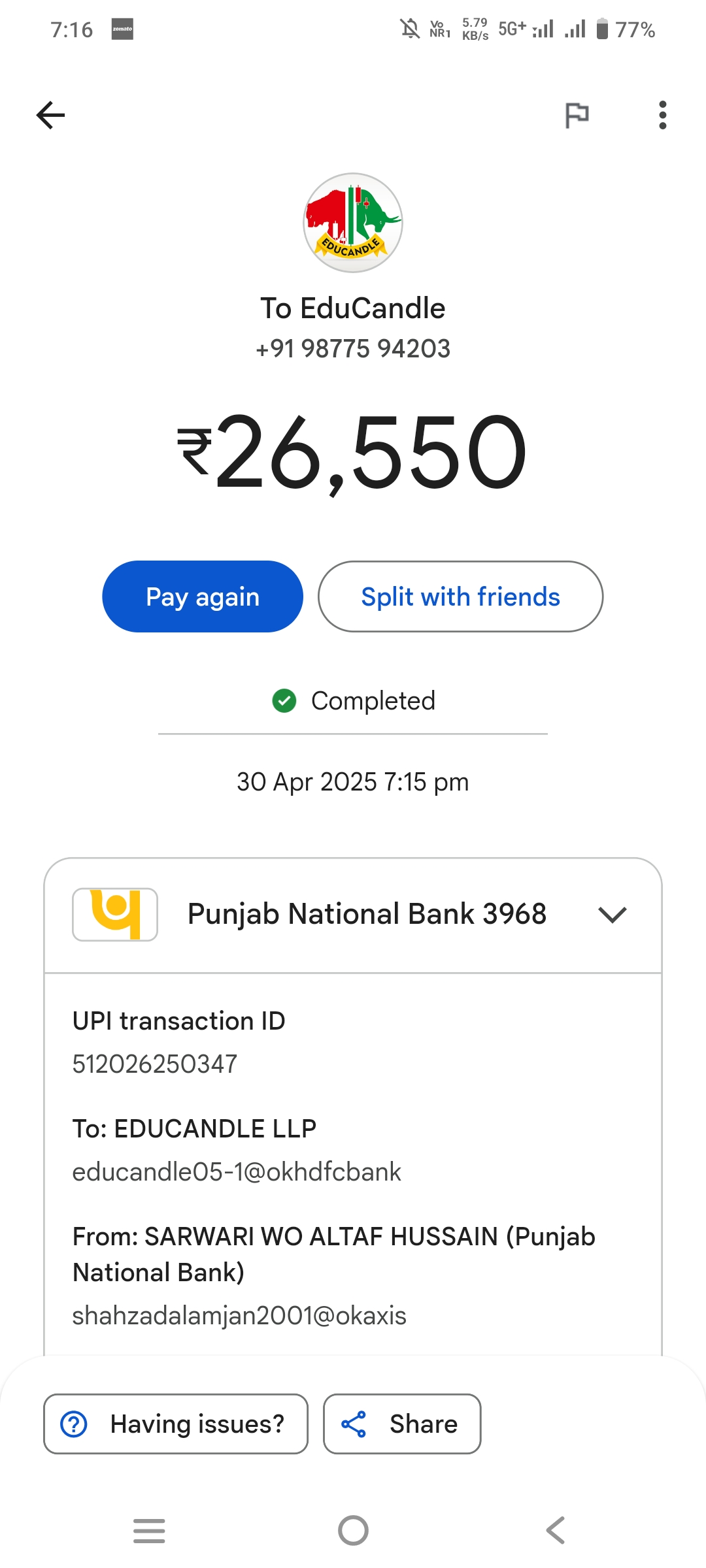Tap the ₹26,550 amount
Viewport: 706px width, 1568px height.
353,452
